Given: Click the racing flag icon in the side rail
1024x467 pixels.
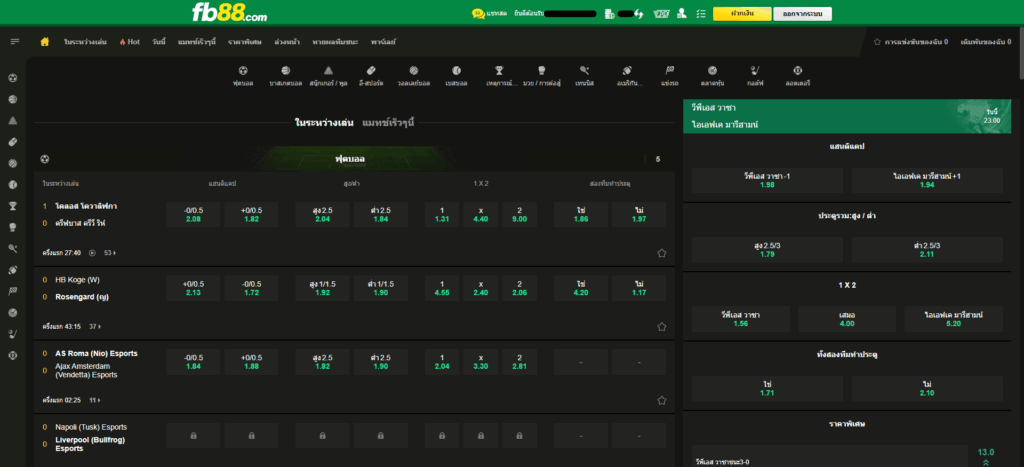Looking at the screenshot, I should click(x=12, y=291).
